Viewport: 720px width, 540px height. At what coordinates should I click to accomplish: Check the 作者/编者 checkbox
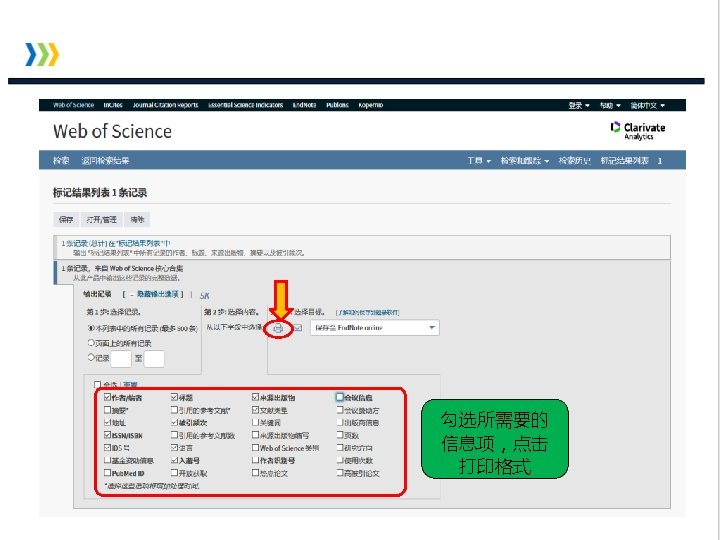[x=107, y=397]
